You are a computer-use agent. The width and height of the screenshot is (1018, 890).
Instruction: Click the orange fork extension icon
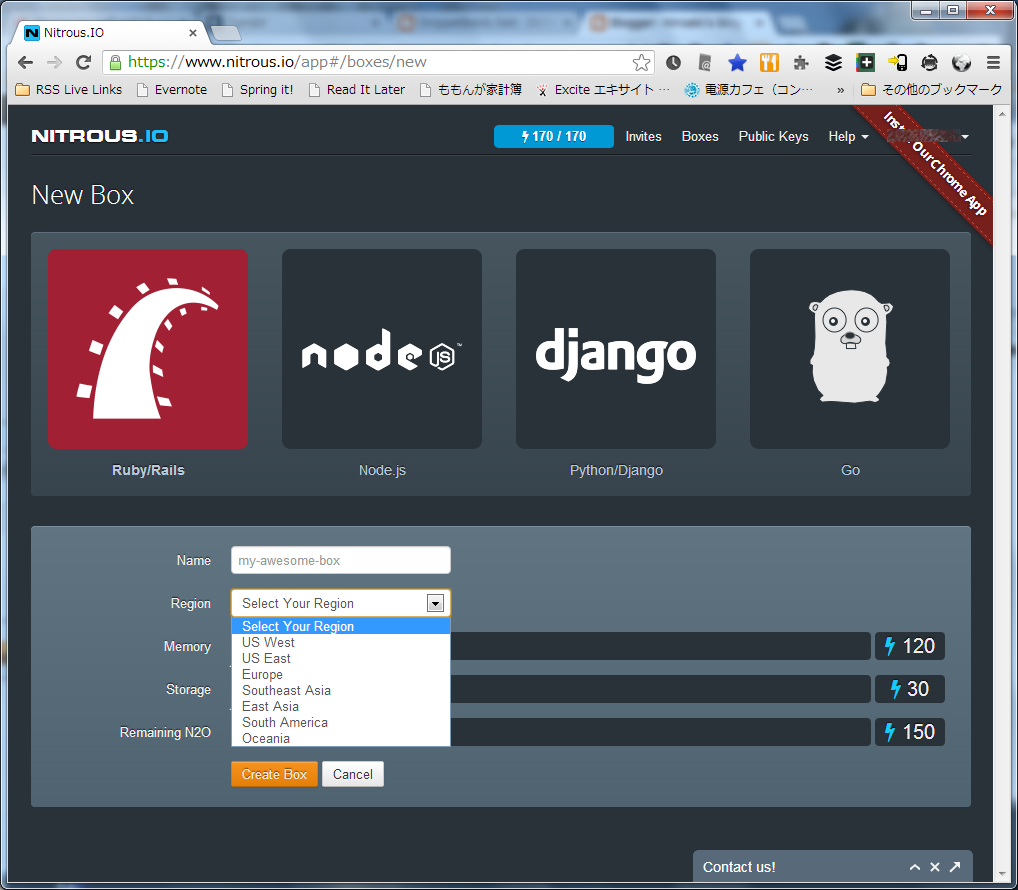point(769,62)
